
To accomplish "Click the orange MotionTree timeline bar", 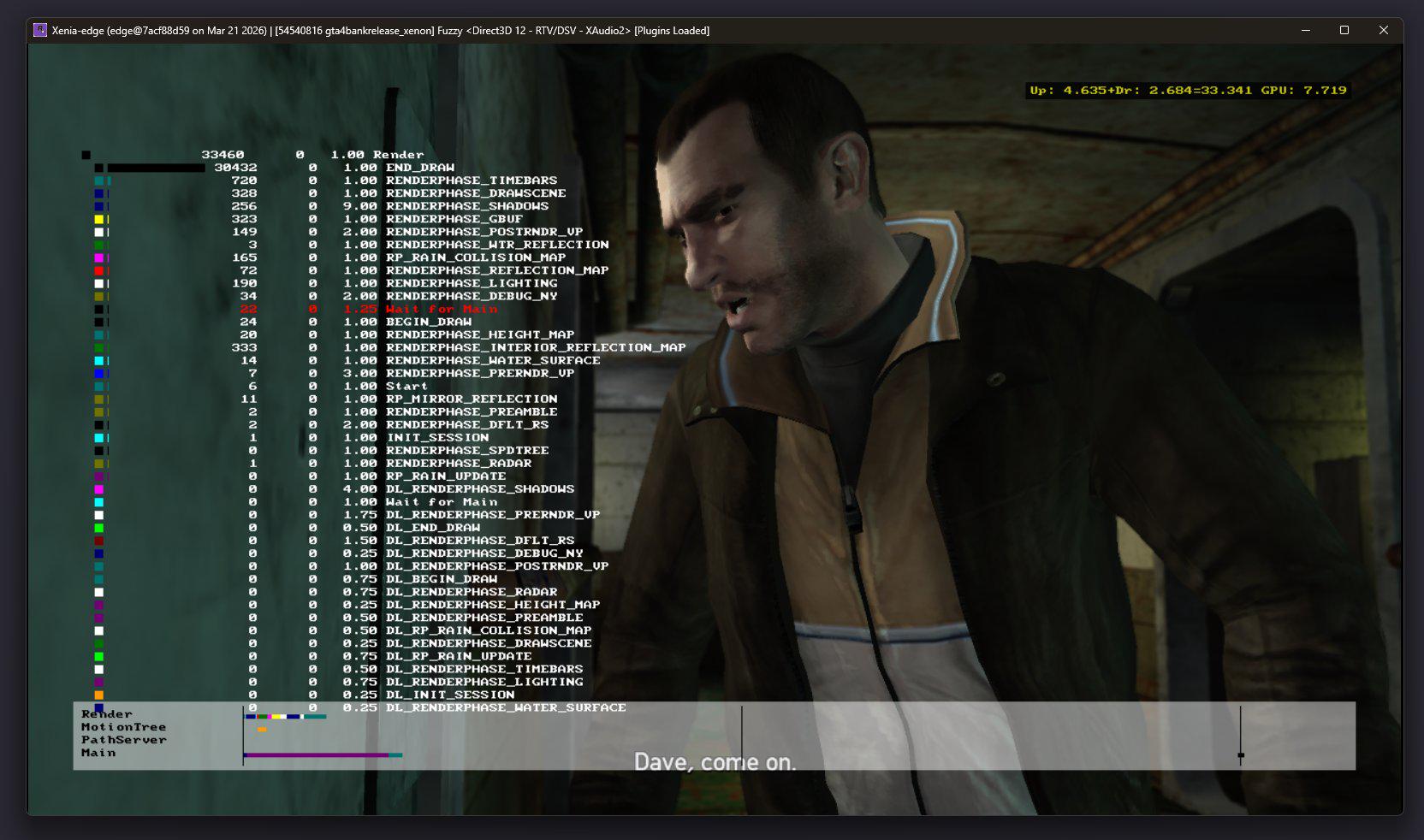I will (262, 729).
